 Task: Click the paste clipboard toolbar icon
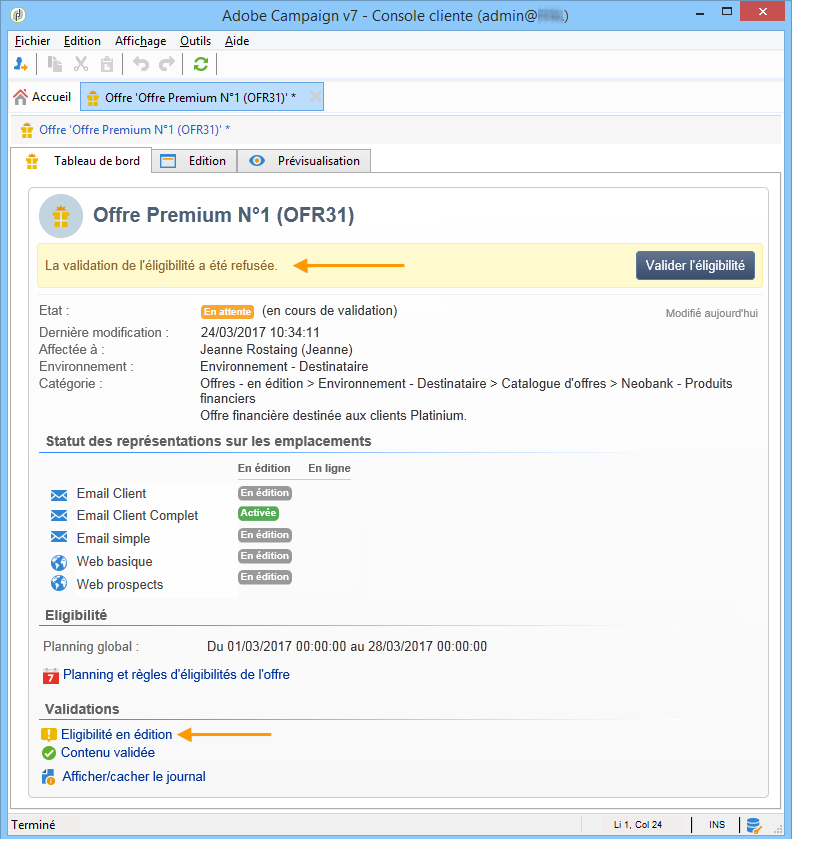(107, 65)
